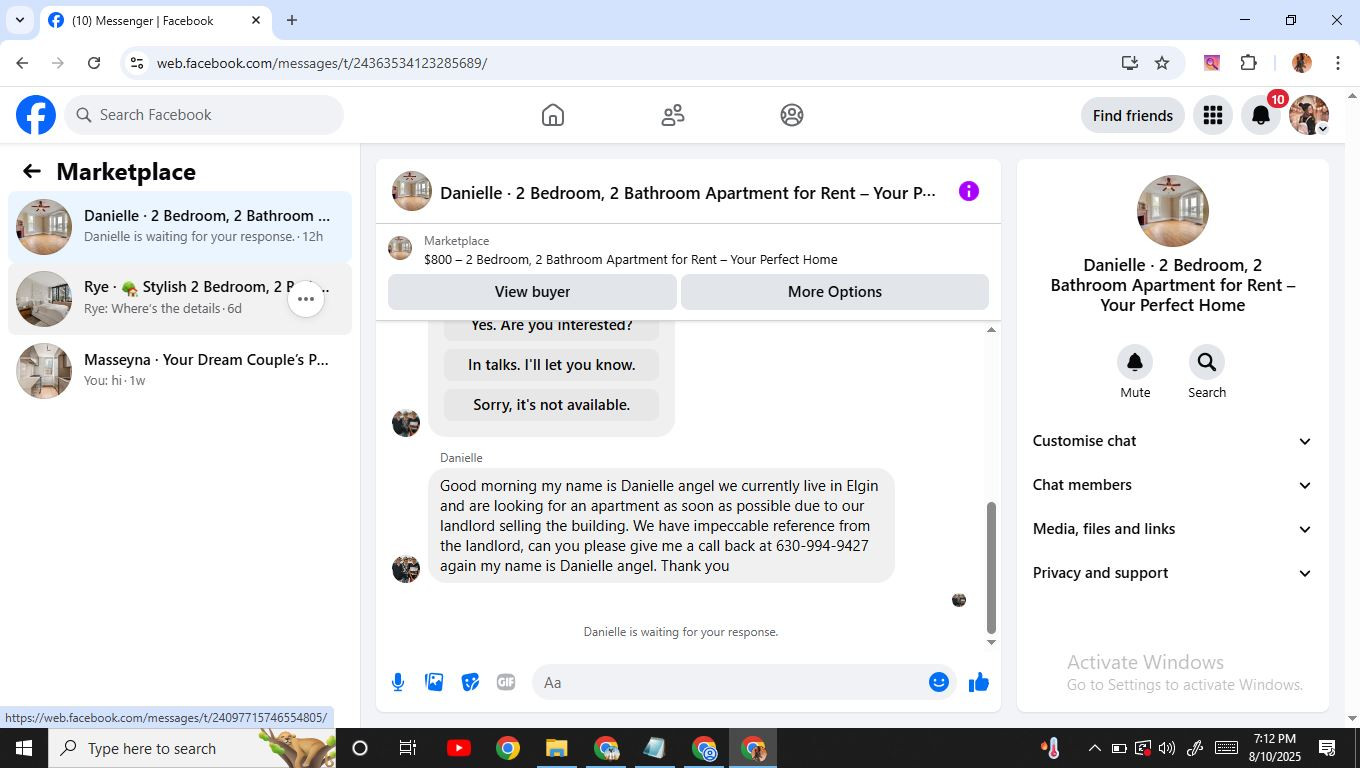Open the Friends icon in top navigation
Image resolution: width=1360 pixels, height=768 pixels.
click(x=673, y=115)
